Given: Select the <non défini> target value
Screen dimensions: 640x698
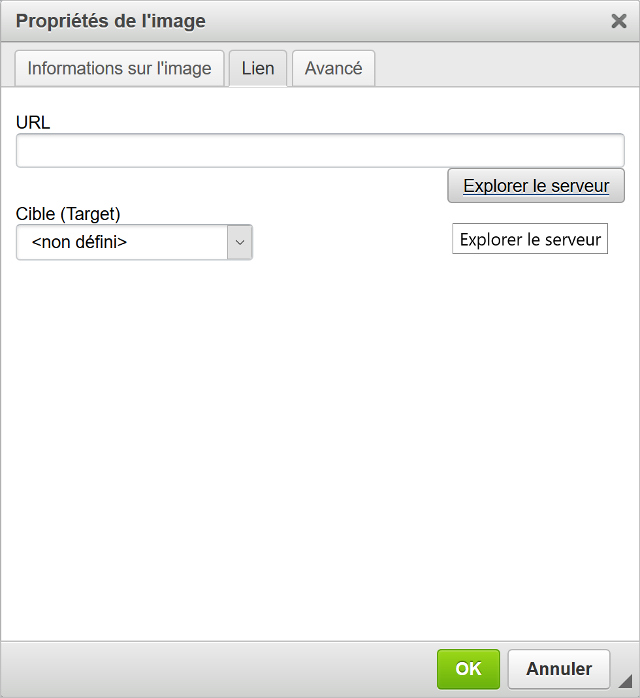Looking at the screenshot, I should [x=80, y=242].
